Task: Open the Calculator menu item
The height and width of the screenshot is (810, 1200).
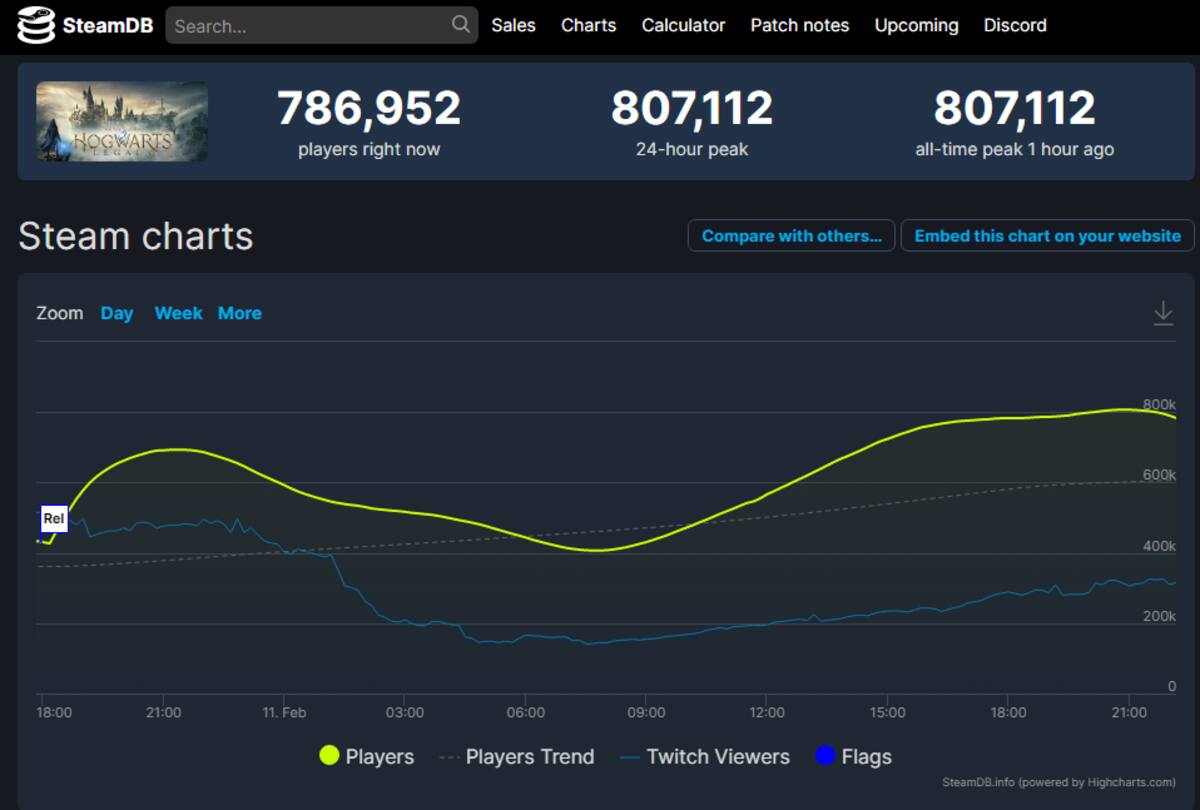Action: 683,25
